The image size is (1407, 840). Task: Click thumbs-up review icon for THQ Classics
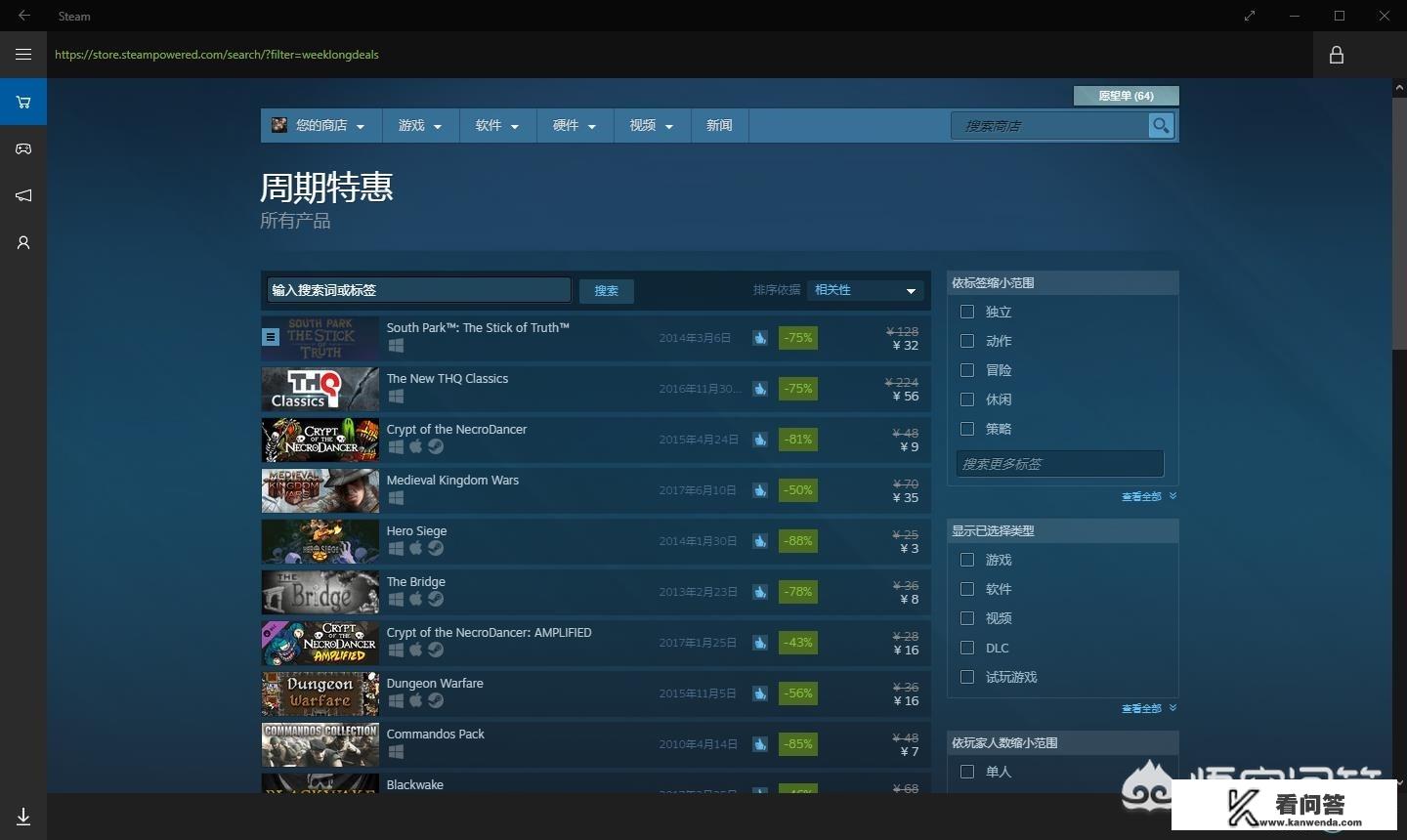[x=760, y=389]
